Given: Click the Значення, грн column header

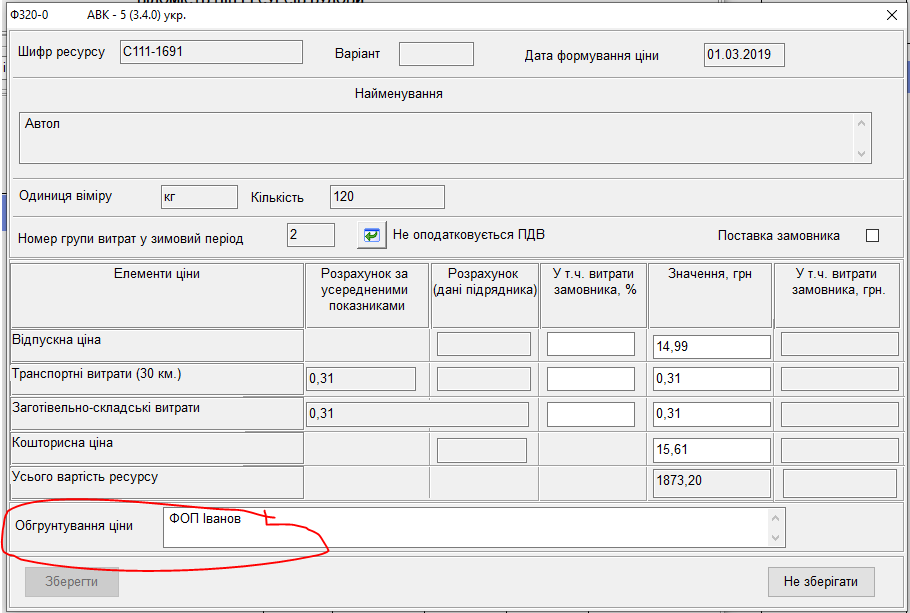Looking at the screenshot, I should pyautogui.click(x=710, y=296).
